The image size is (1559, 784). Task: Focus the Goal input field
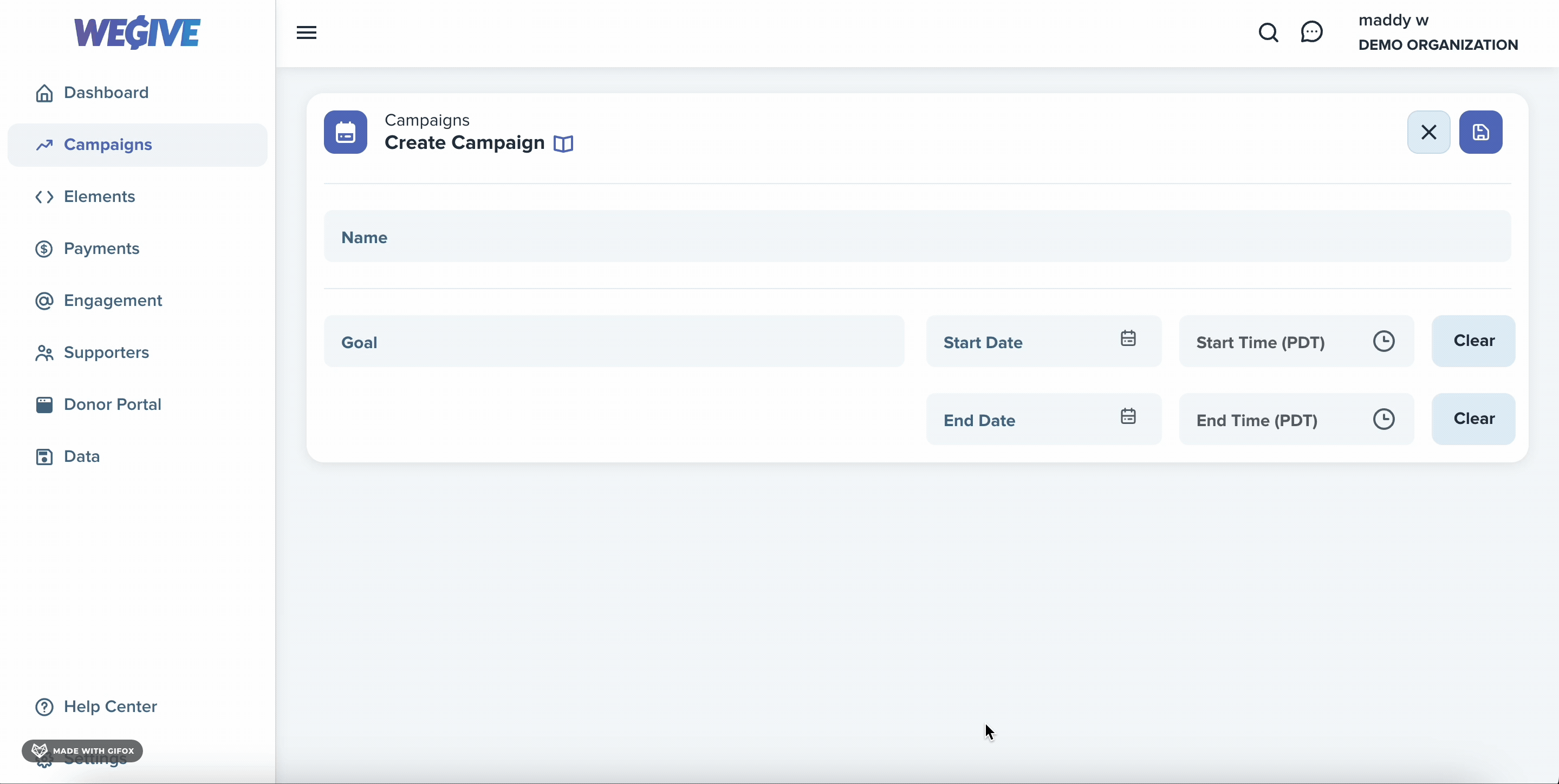click(x=614, y=342)
